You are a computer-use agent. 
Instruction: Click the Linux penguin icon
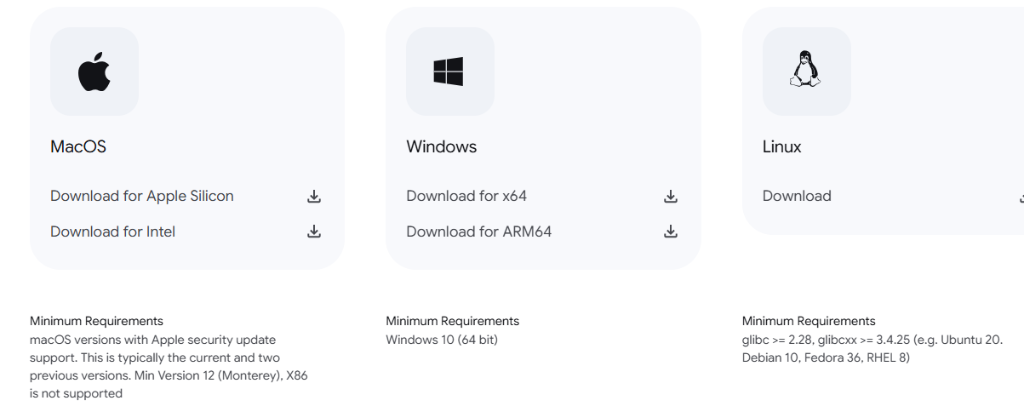pyautogui.click(x=806, y=71)
